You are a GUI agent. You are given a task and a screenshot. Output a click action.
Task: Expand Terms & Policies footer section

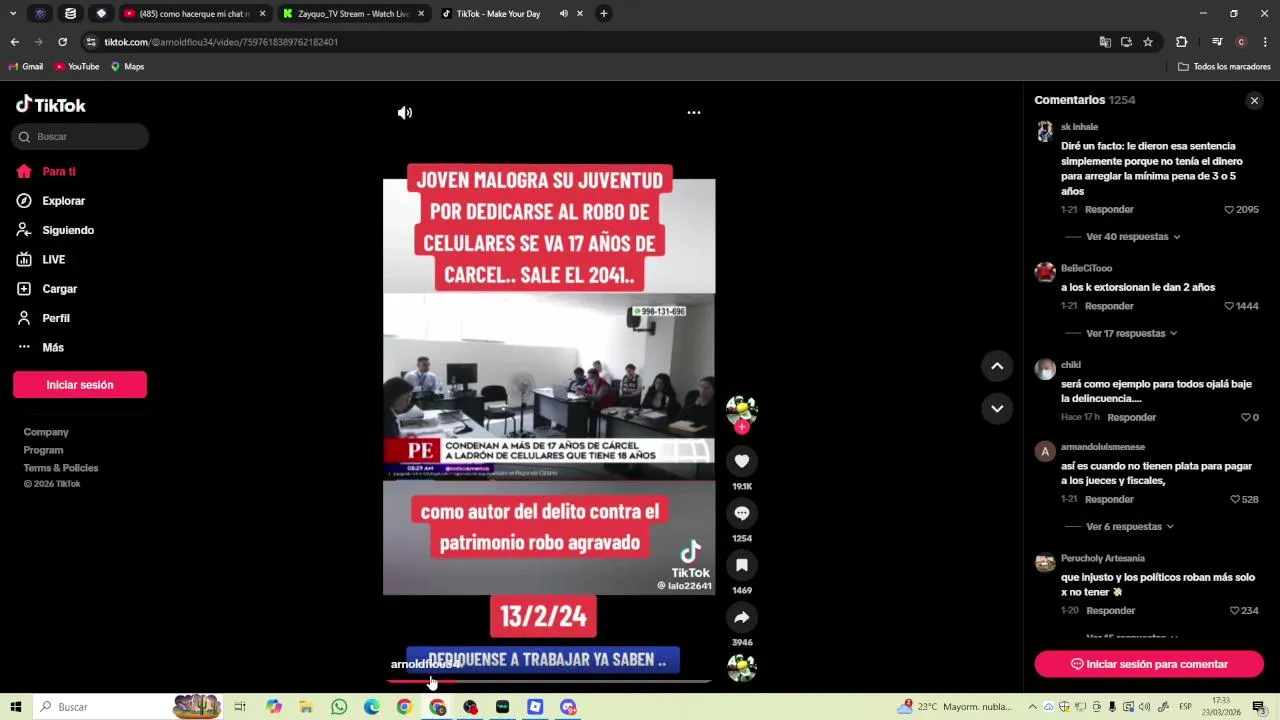[61, 468]
